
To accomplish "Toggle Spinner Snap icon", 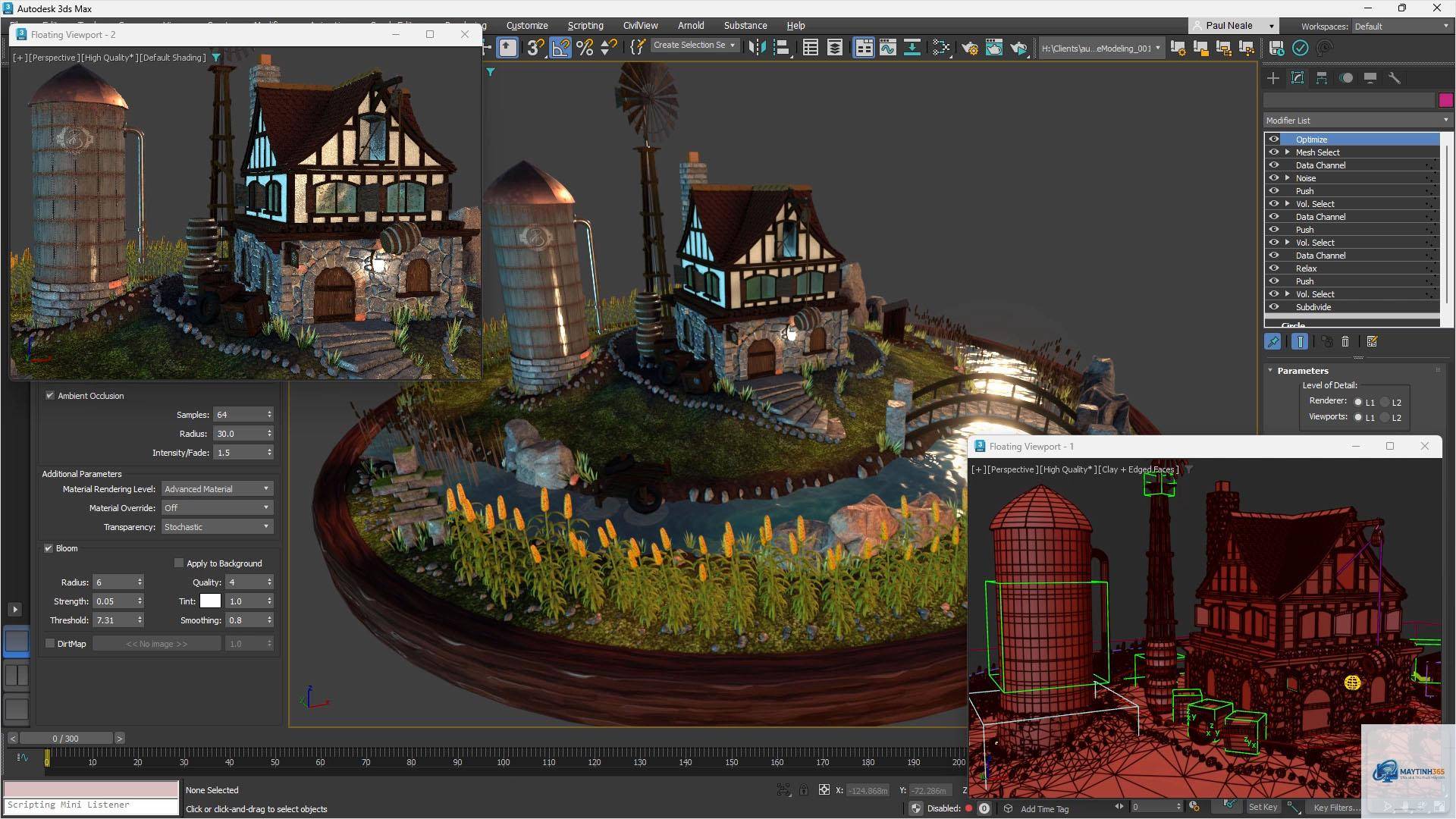I will coord(609,48).
